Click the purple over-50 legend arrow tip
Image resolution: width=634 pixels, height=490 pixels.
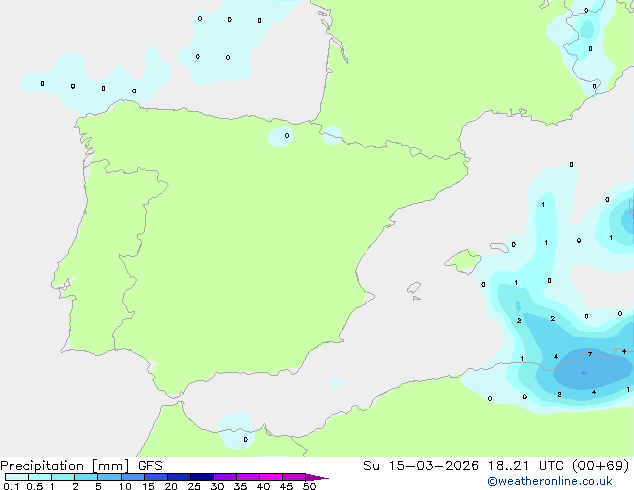coord(317,477)
